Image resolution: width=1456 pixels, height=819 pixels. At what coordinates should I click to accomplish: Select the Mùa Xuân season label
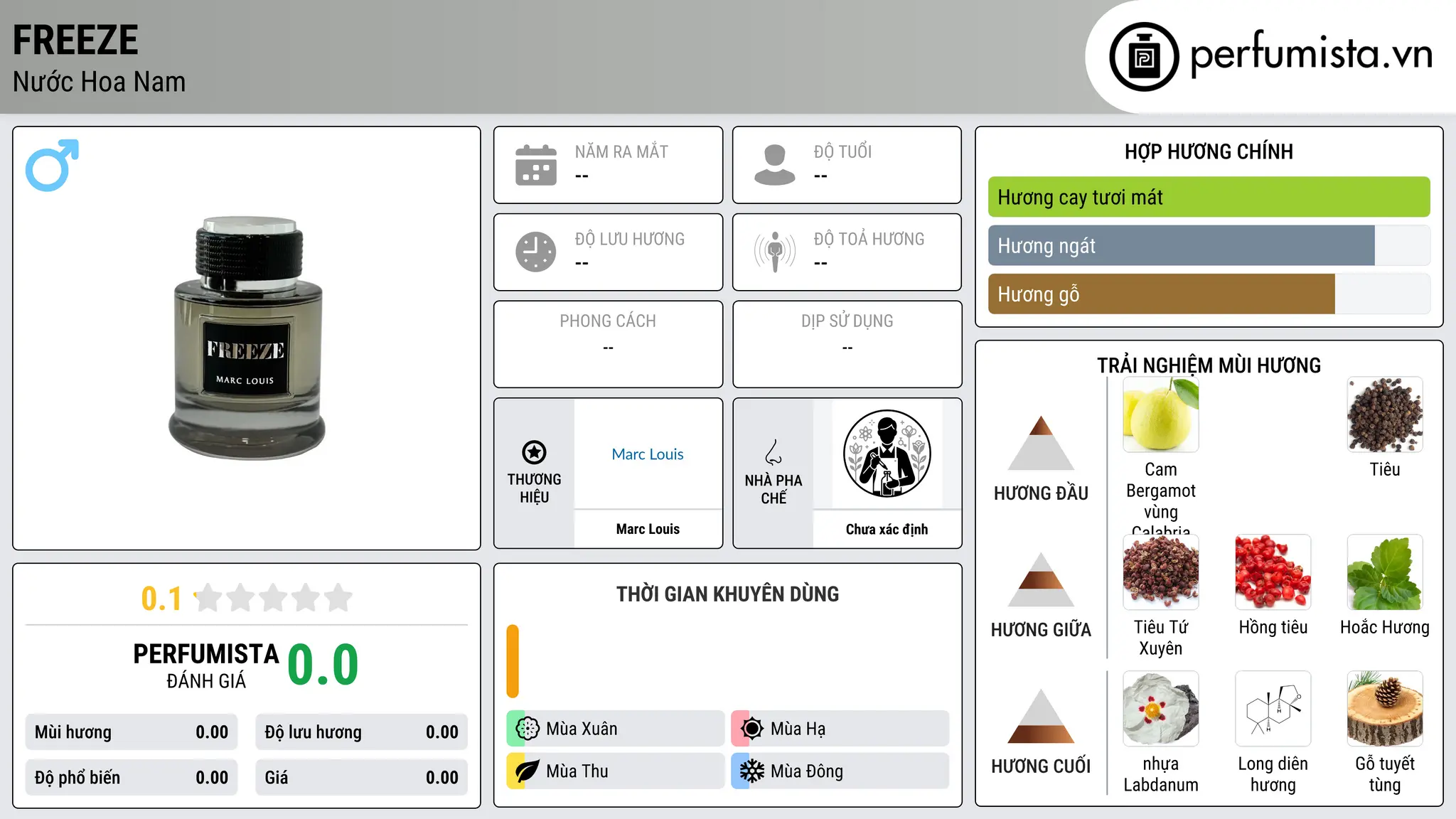582,729
